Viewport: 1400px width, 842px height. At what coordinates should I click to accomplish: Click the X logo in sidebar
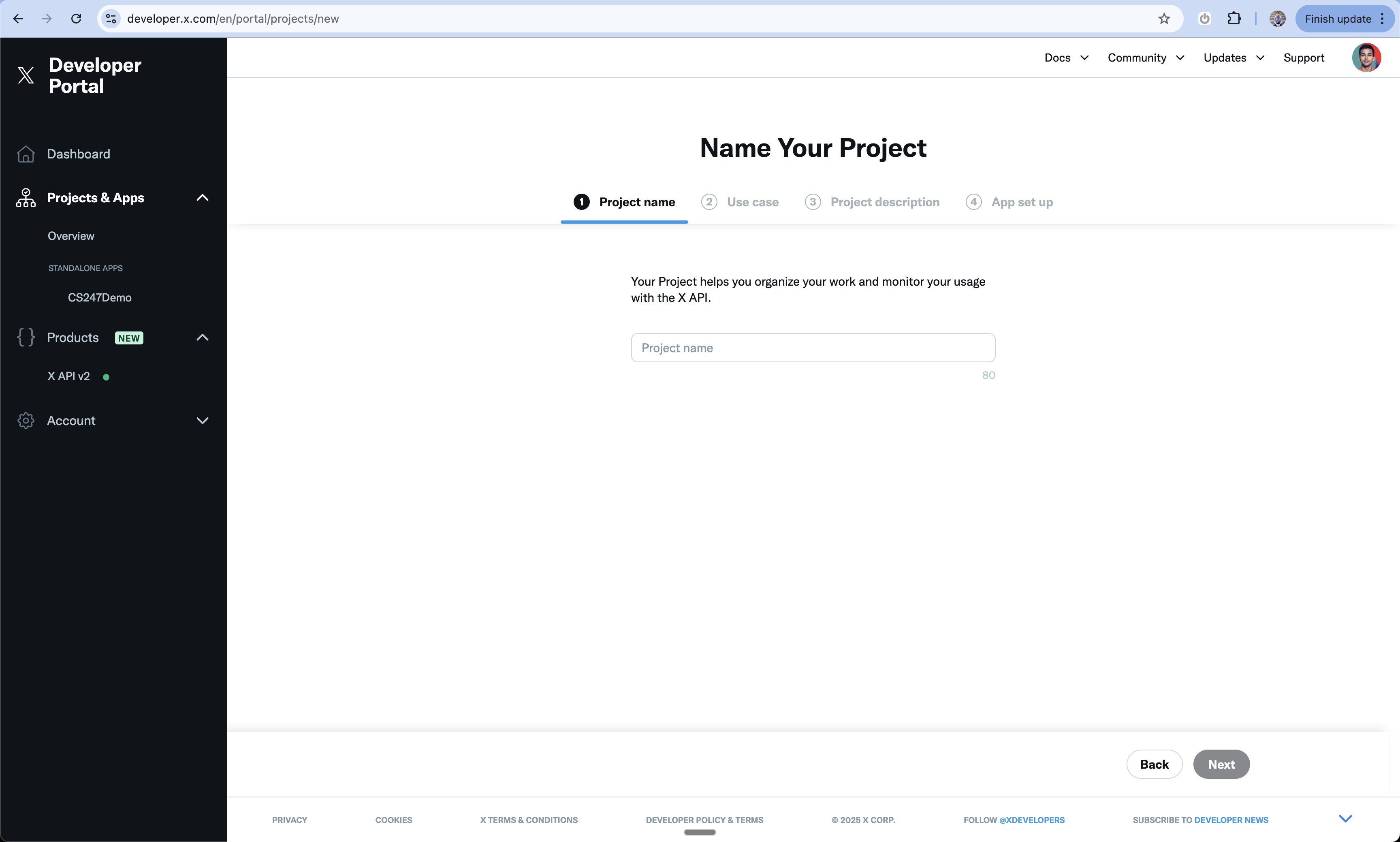point(26,75)
